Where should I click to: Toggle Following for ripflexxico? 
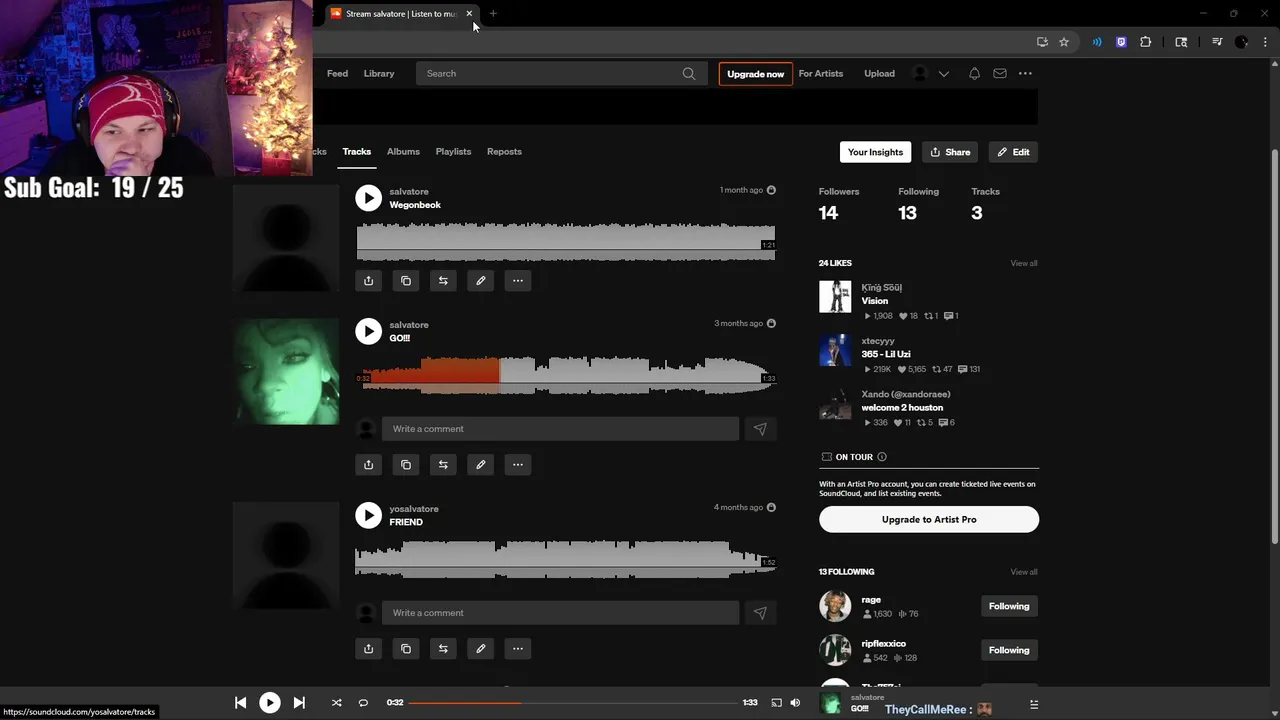[x=1009, y=650]
